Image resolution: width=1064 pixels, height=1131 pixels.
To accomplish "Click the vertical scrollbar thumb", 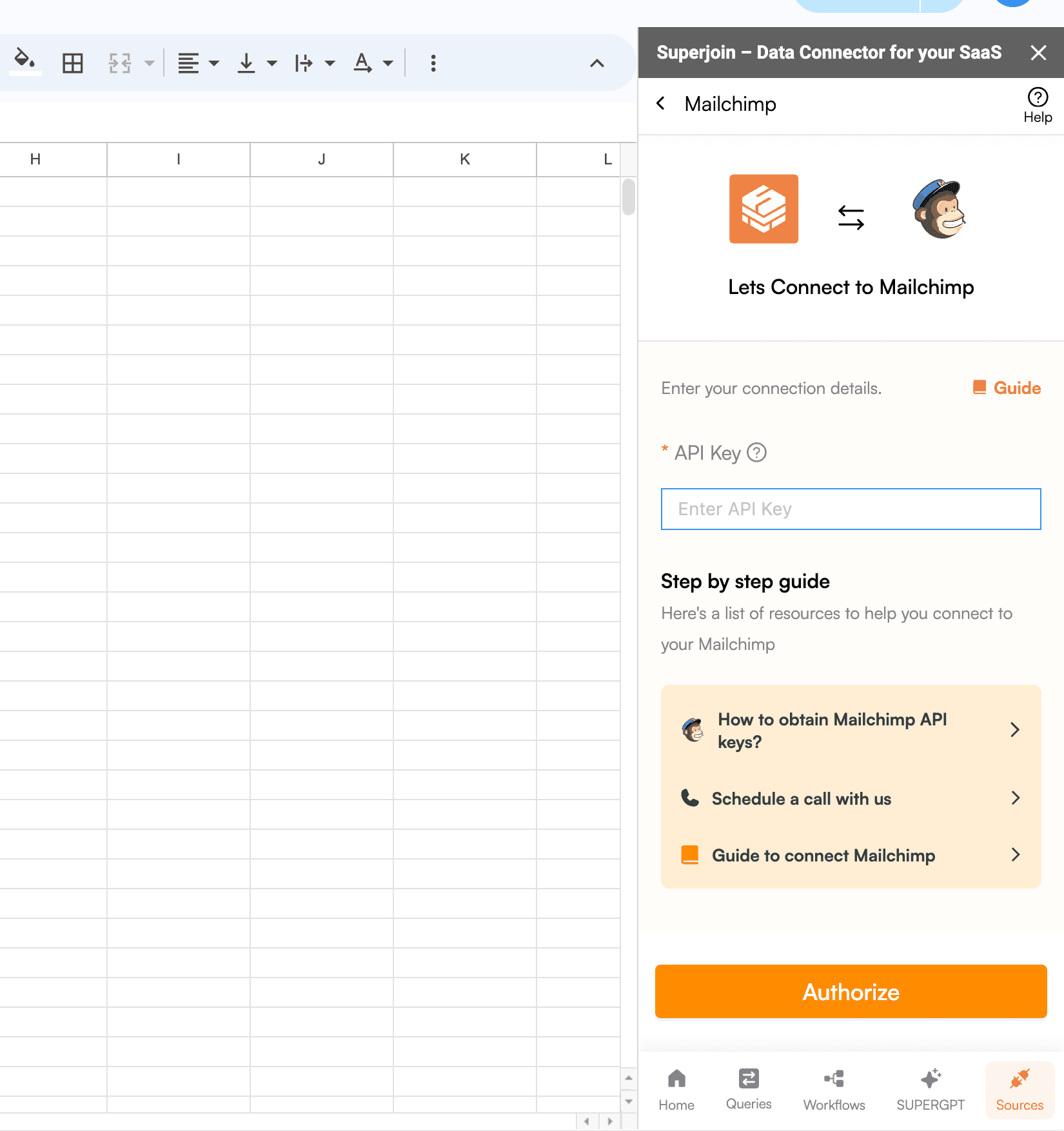I will click(x=629, y=197).
